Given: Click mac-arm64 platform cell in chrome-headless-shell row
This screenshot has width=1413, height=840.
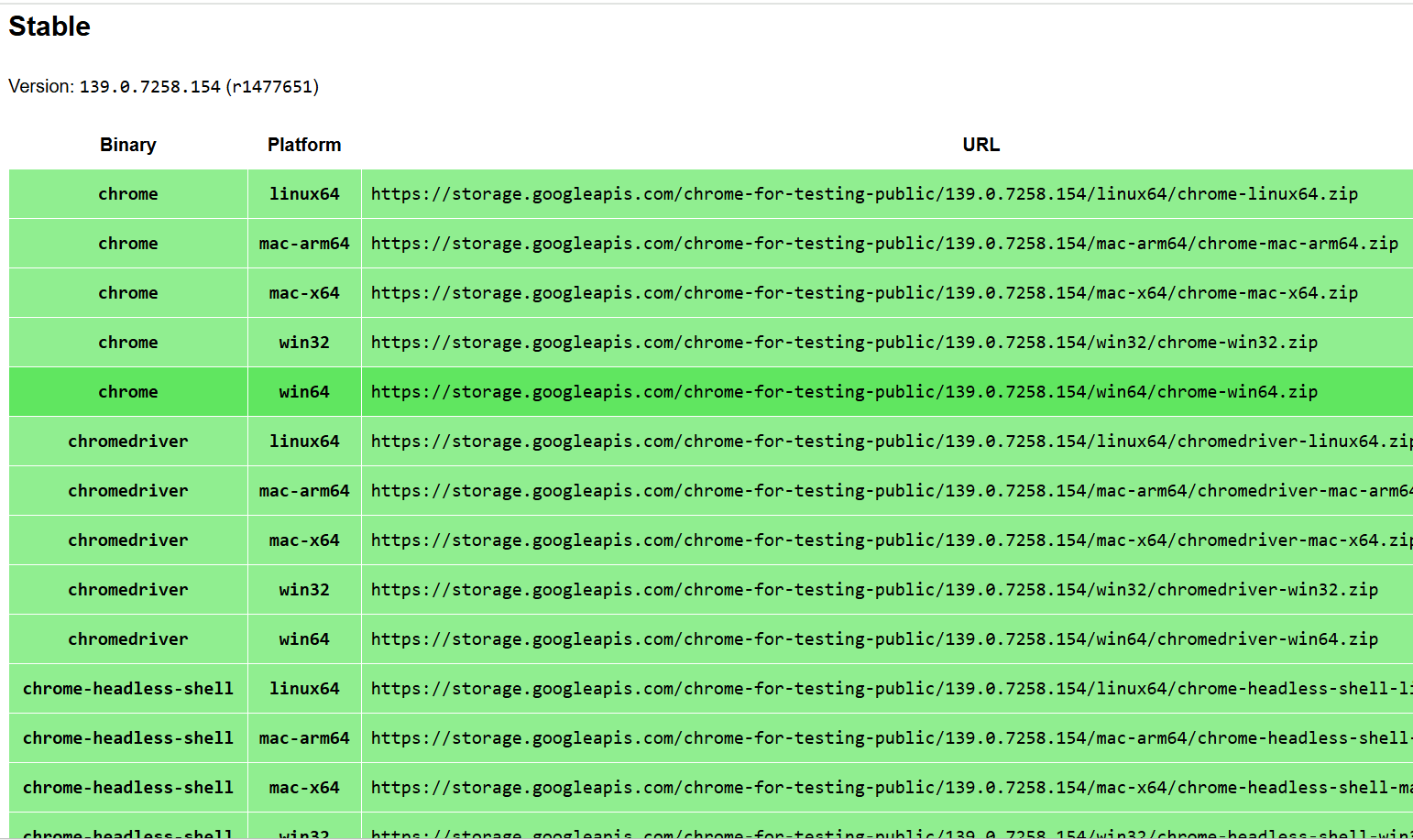Looking at the screenshot, I should pyautogui.click(x=304, y=738).
